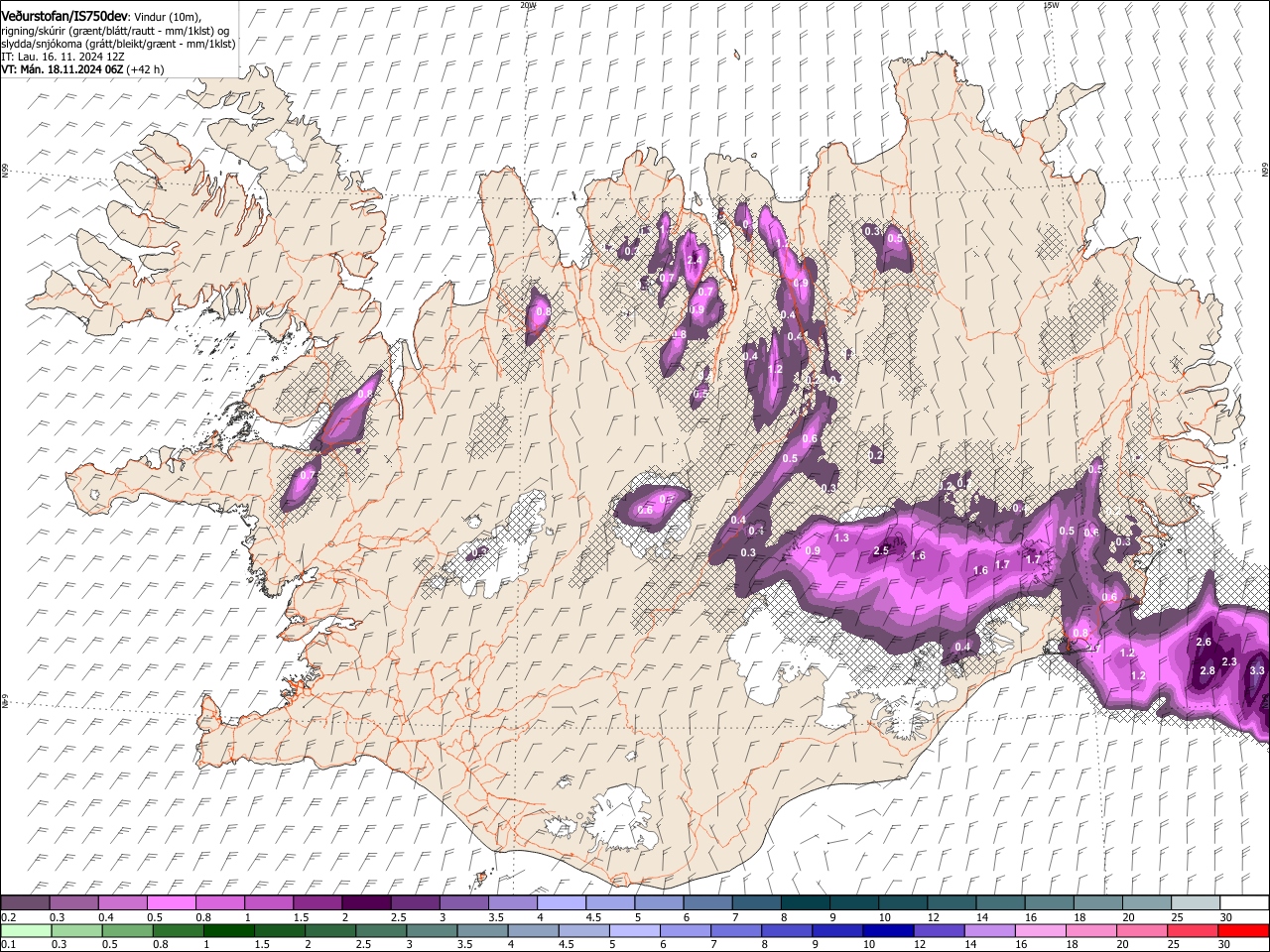Image resolution: width=1270 pixels, height=952 pixels.
Task: Select the bright pink 0.5–0.8 upper legend swatch
Action: tap(171, 902)
